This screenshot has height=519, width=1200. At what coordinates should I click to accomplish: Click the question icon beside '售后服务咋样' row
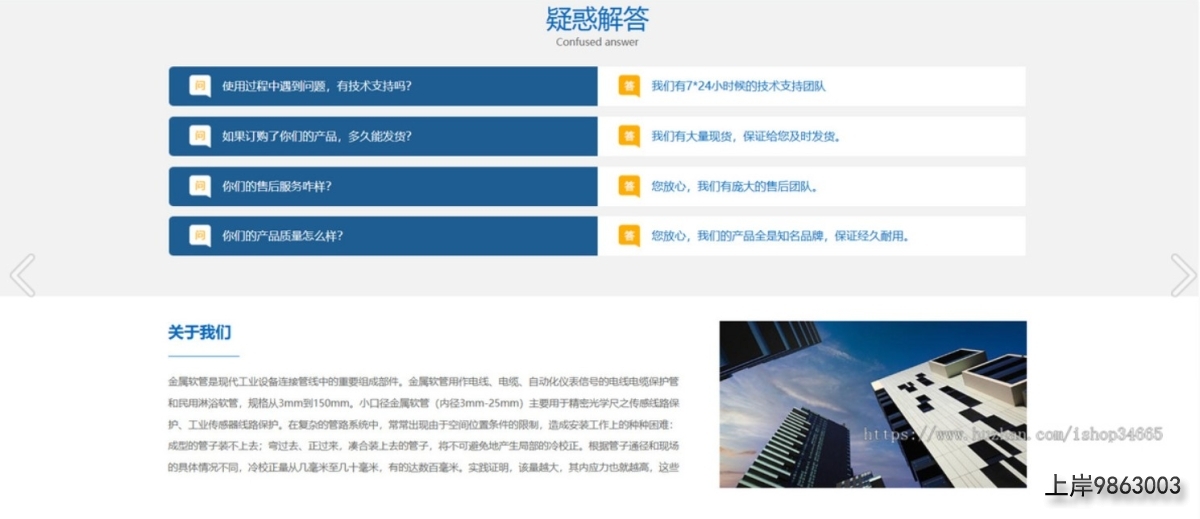pos(200,186)
